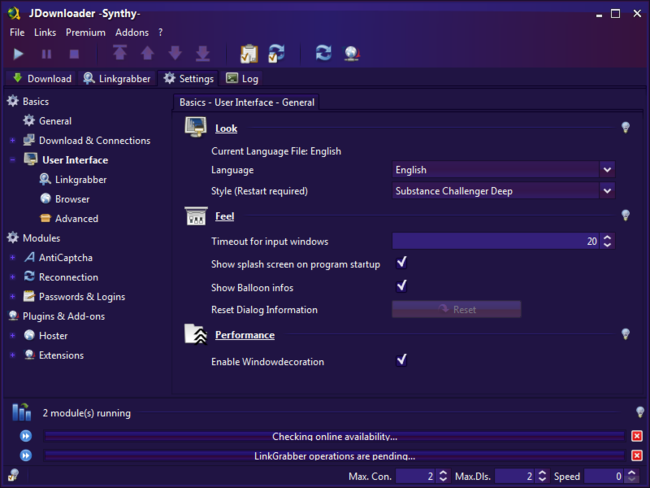Toggle Enable Windowdecoration checkbox
Screen dimensions: 650x488
point(401,360)
